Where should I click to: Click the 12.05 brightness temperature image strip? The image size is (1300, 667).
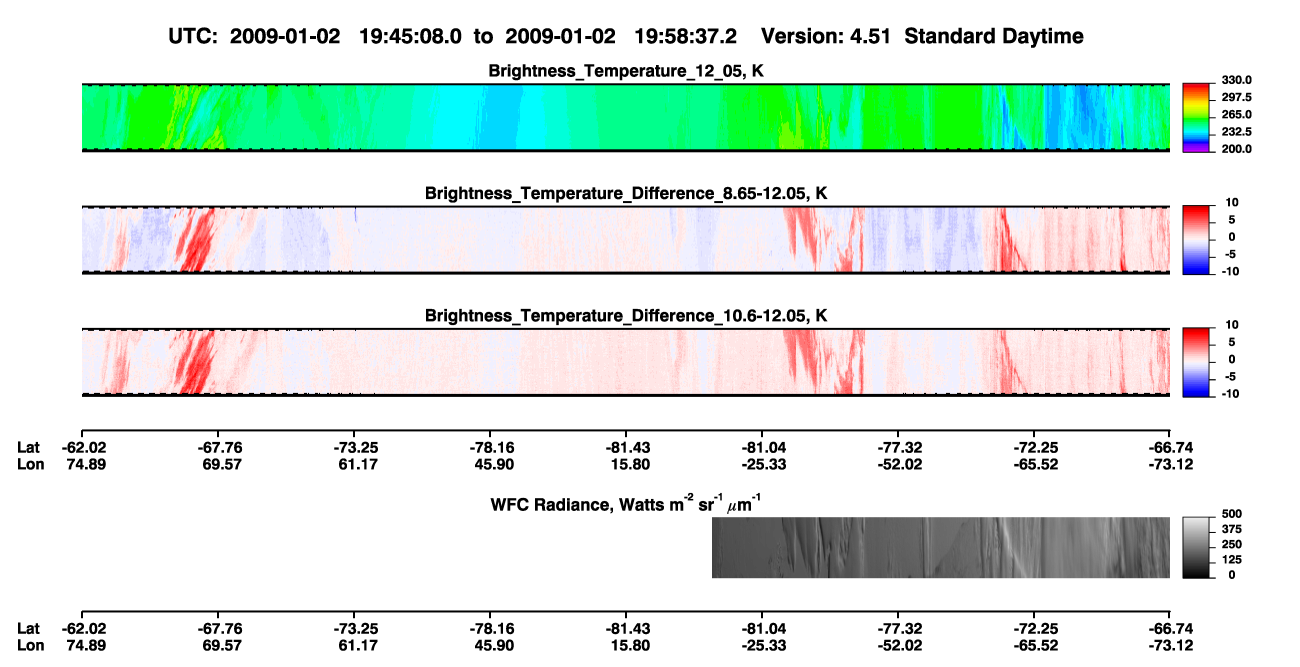pyautogui.click(x=625, y=117)
